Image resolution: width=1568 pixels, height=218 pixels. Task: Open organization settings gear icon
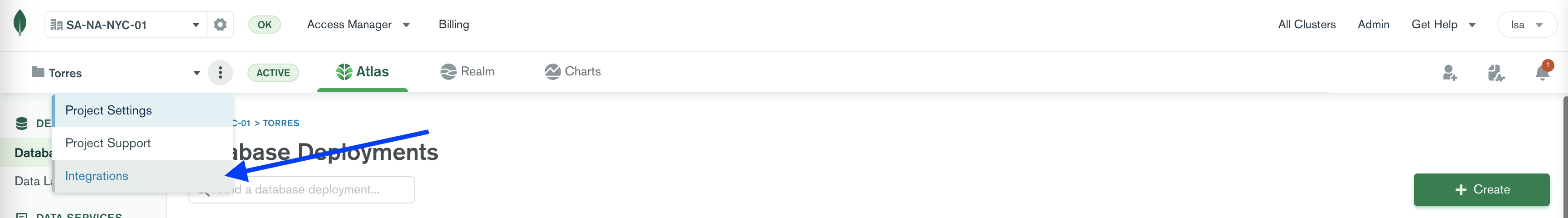point(220,25)
